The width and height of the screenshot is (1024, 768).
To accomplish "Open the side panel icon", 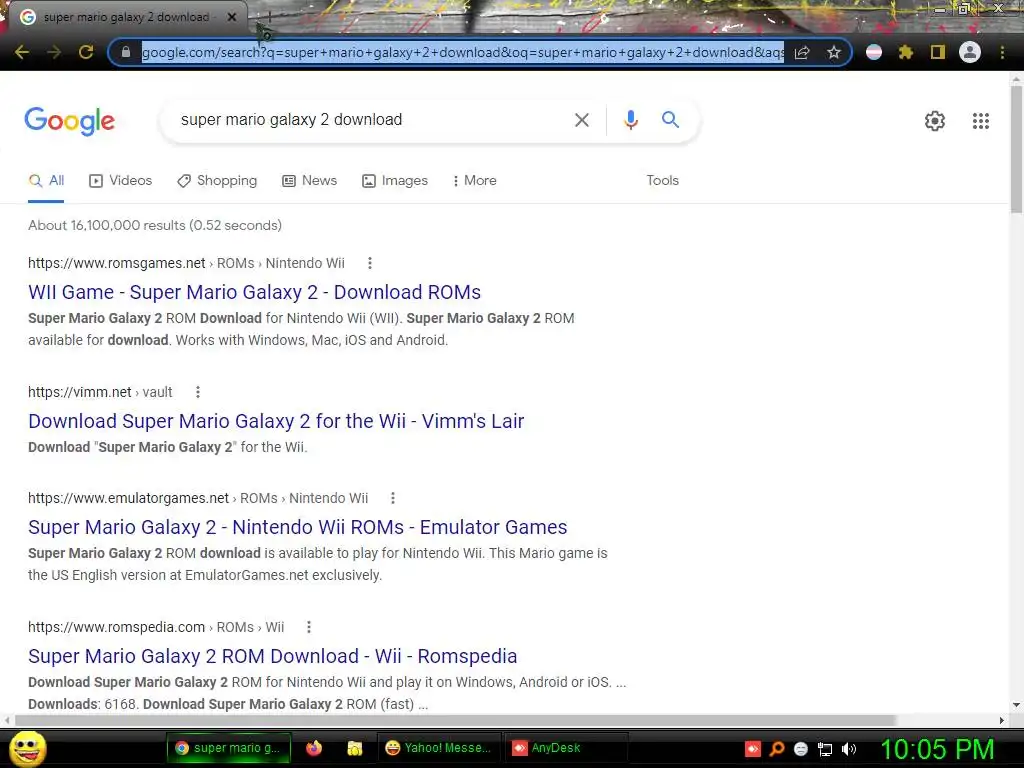I will point(938,52).
